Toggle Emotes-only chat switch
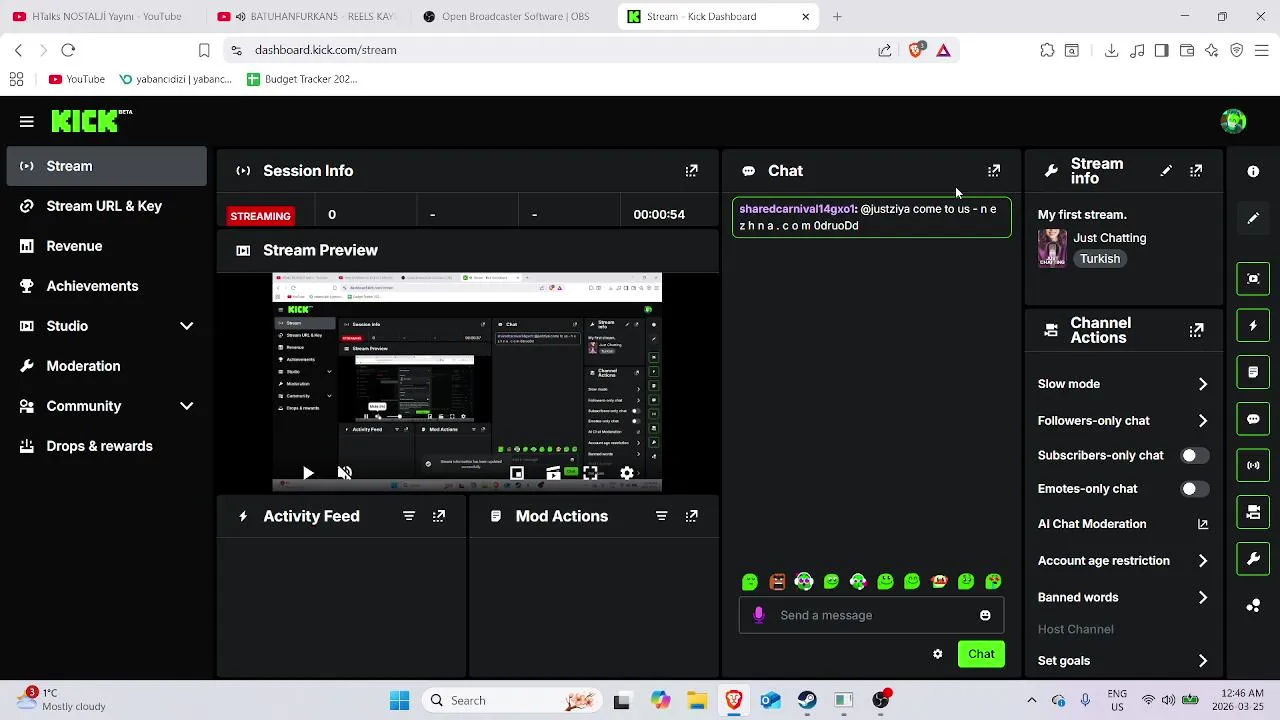Screen dimensions: 1280x720 [1194, 489]
